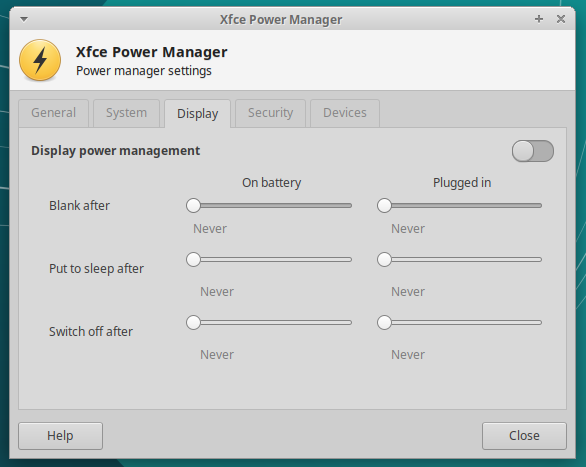Open the System tab
This screenshot has height=467, width=586.
tap(126, 113)
